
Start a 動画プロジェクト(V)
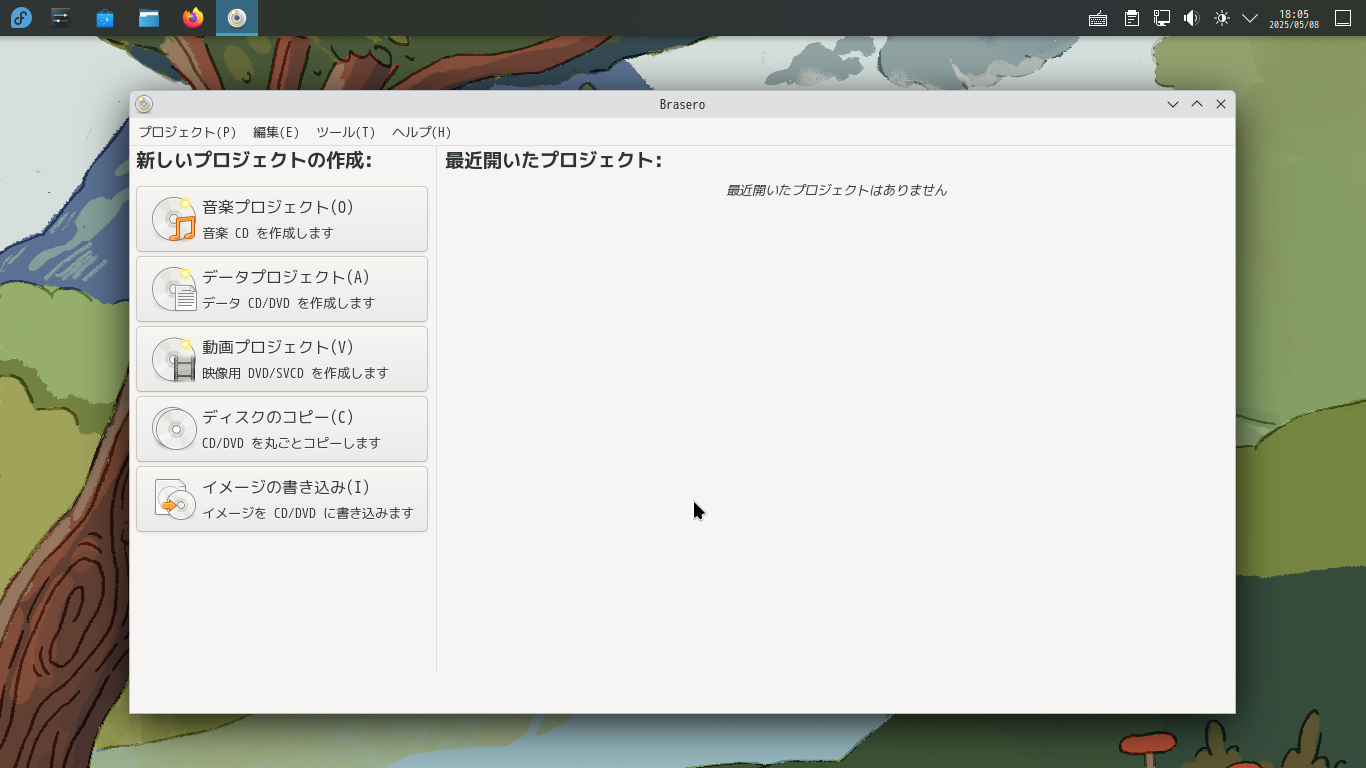pos(282,359)
